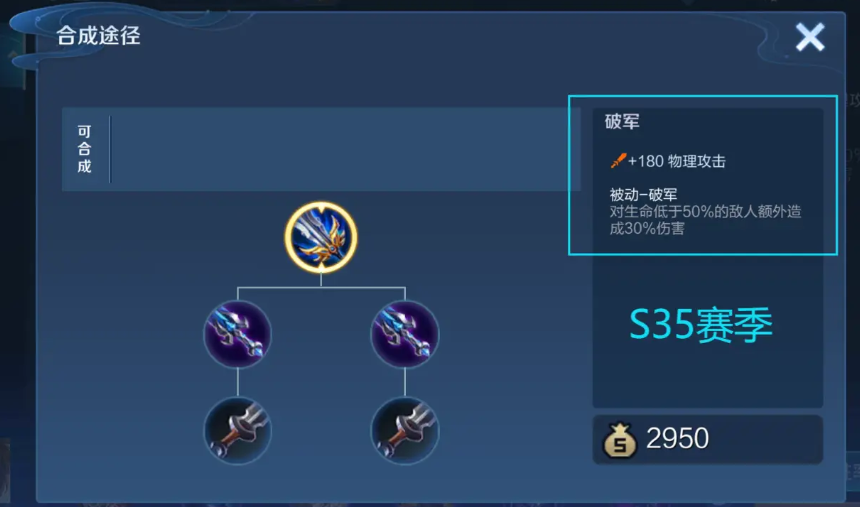Select the 破军 item icon atop the tree
The width and height of the screenshot is (860, 507).
[x=321, y=237]
